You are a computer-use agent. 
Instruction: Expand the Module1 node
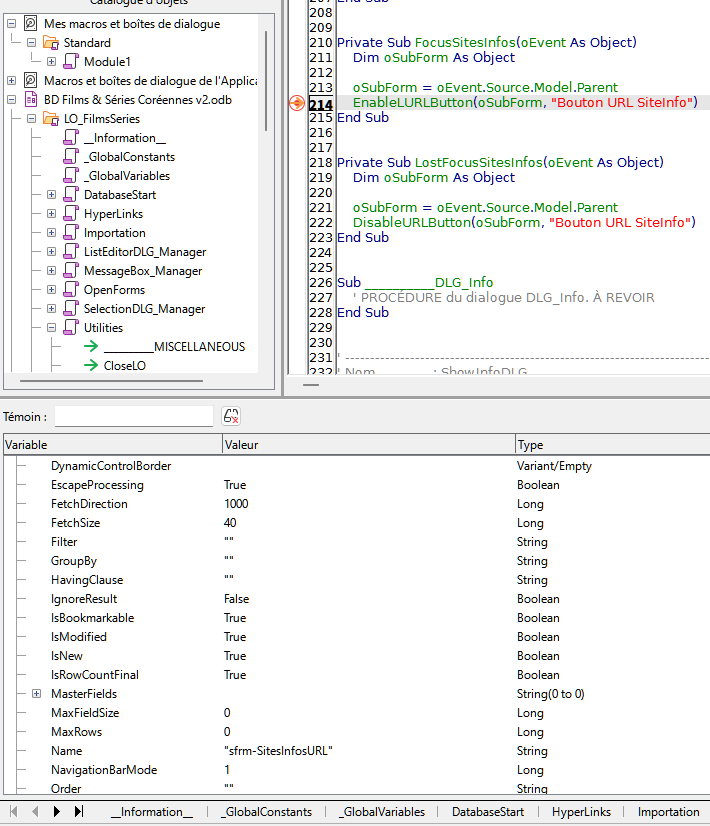(51, 62)
